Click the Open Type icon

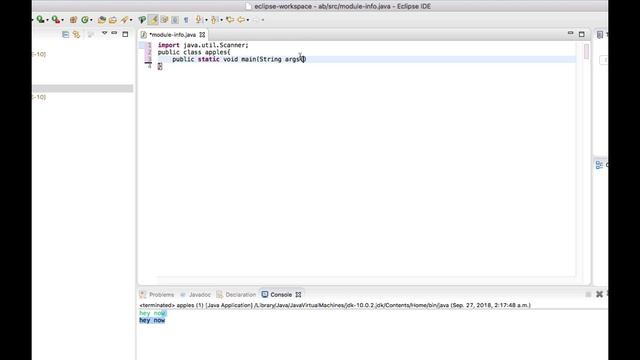click(102, 20)
